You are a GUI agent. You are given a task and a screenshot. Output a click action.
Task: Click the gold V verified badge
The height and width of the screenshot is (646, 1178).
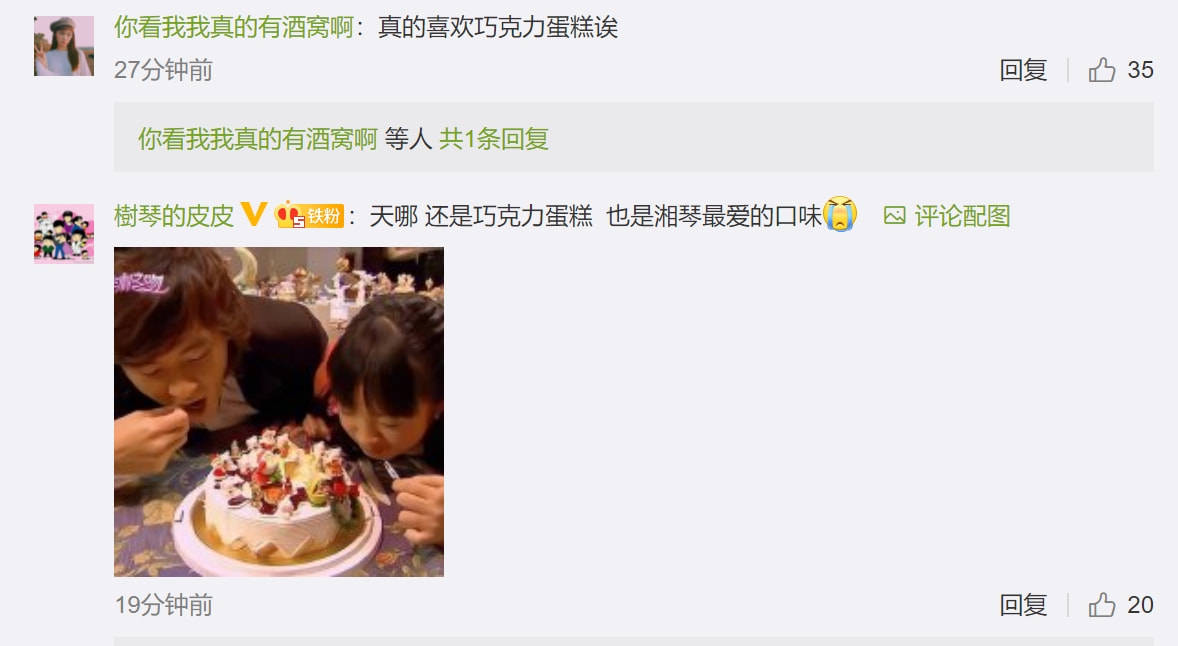click(253, 215)
